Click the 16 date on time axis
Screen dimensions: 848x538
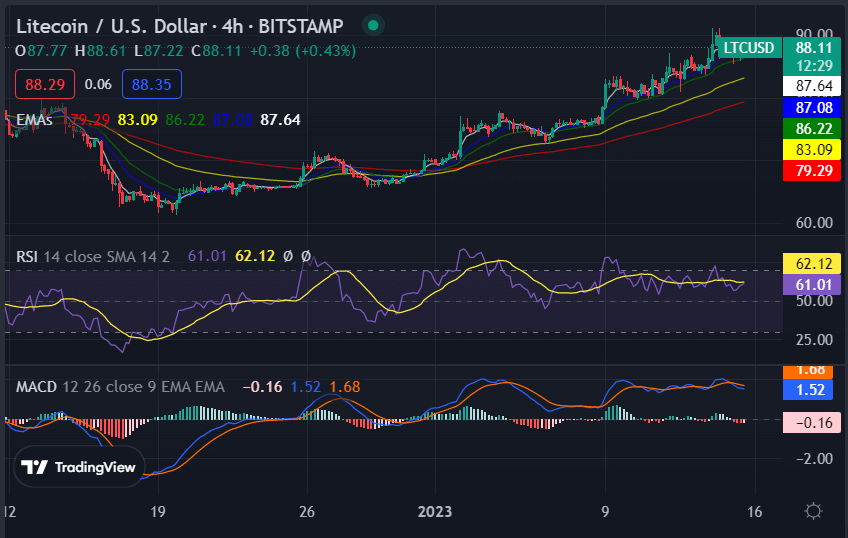pos(754,512)
